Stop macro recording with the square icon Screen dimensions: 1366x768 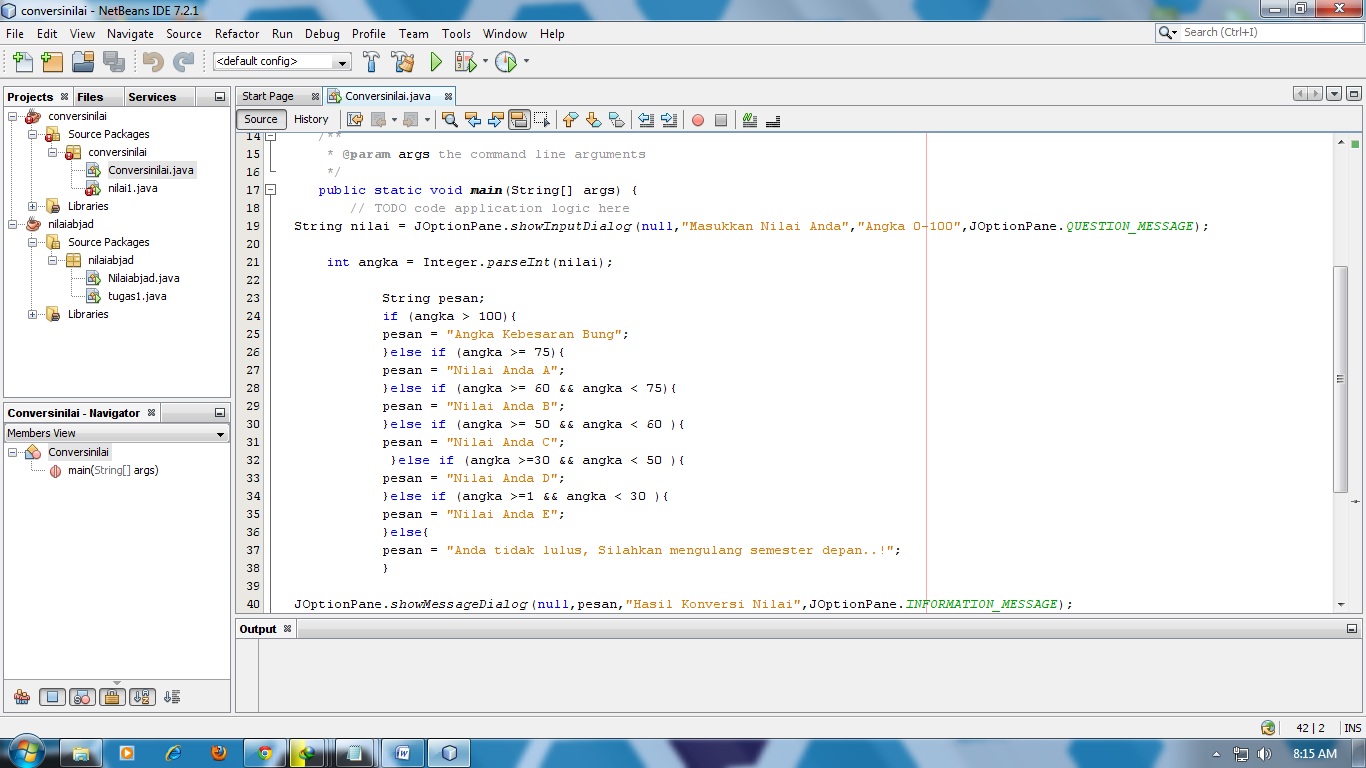pyautogui.click(x=721, y=120)
